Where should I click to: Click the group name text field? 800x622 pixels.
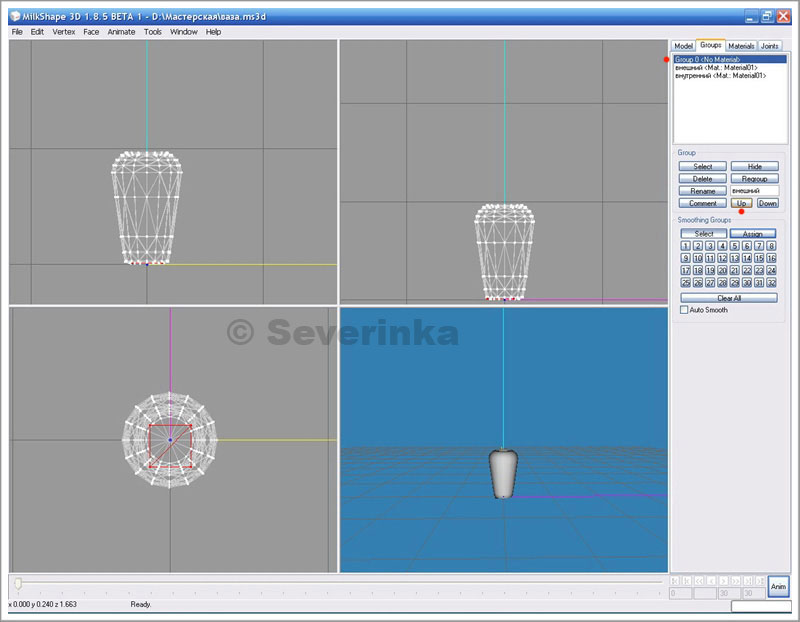754,190
